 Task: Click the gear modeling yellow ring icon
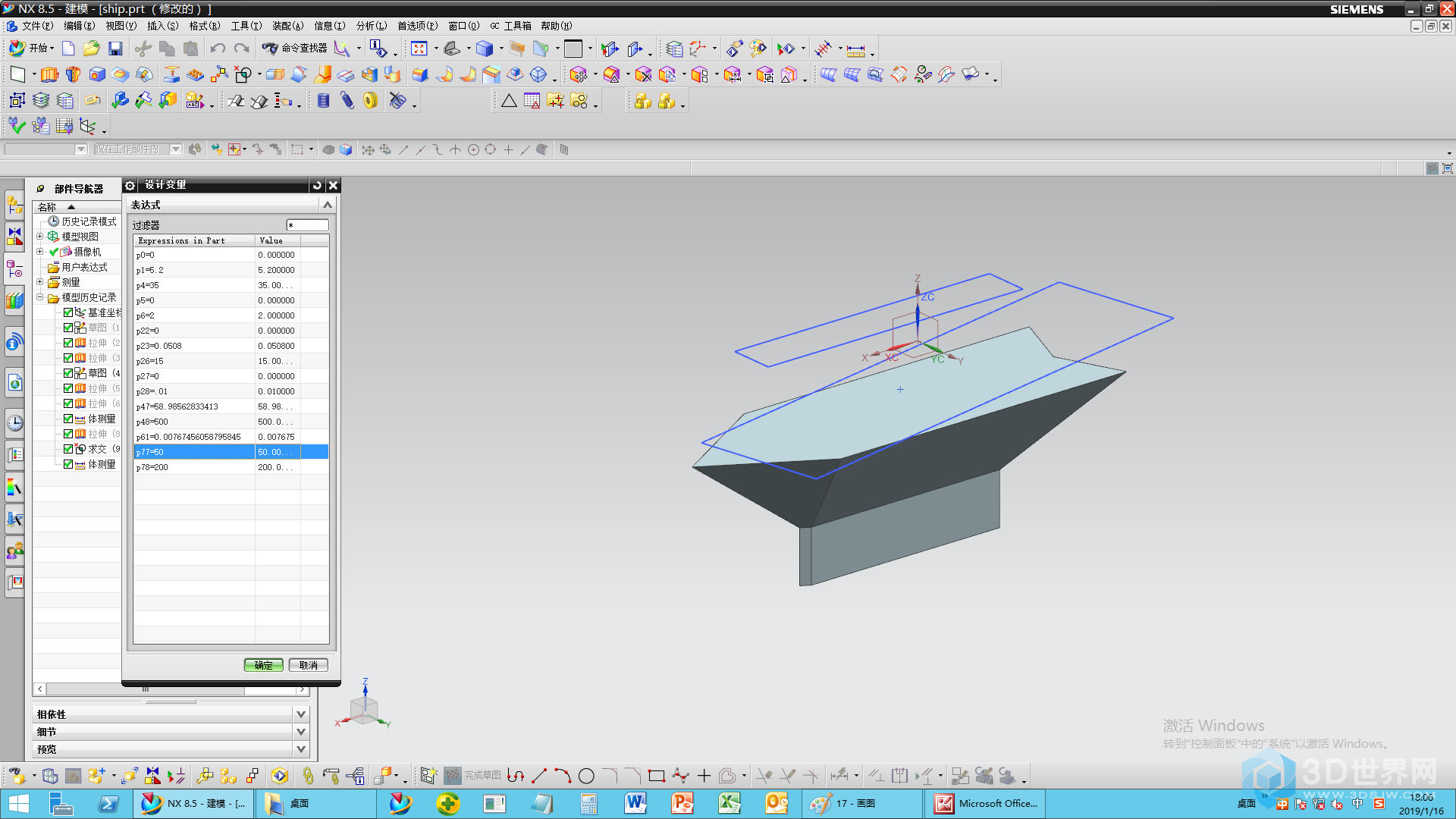370,101
